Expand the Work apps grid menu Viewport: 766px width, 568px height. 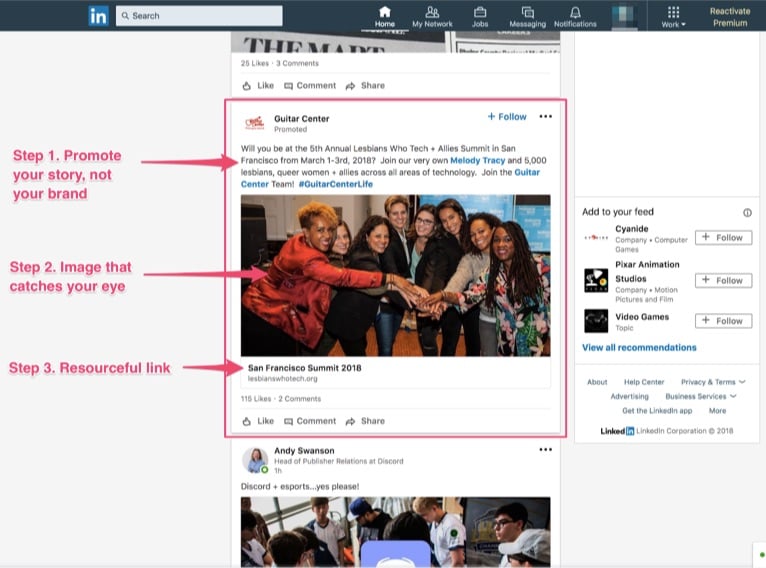673,17
